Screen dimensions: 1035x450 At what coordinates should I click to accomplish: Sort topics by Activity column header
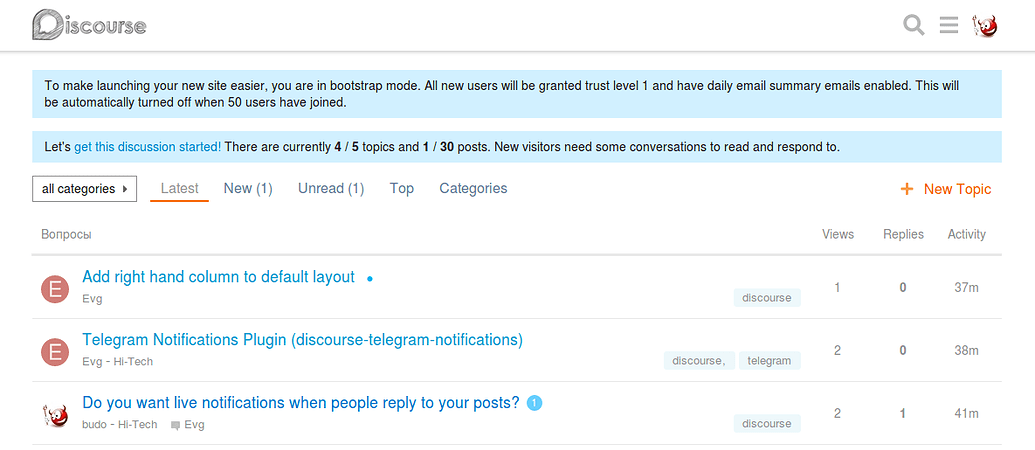coord(966,234)
